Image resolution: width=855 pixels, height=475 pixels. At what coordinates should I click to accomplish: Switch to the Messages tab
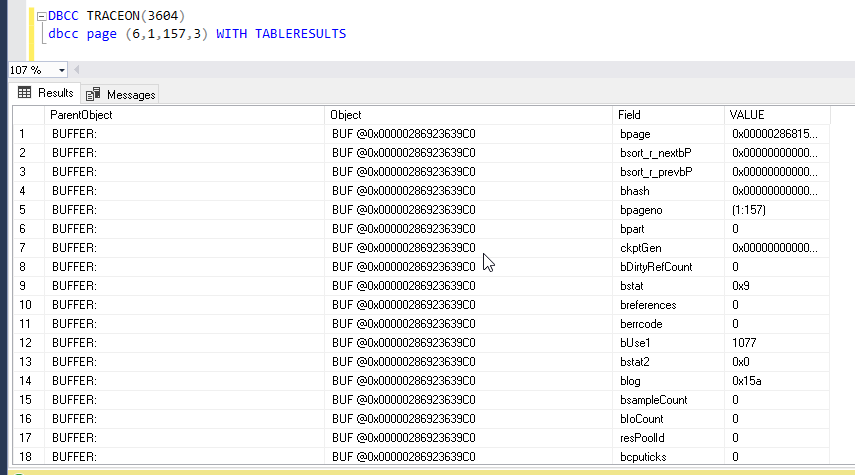click(x=121, y=94)
